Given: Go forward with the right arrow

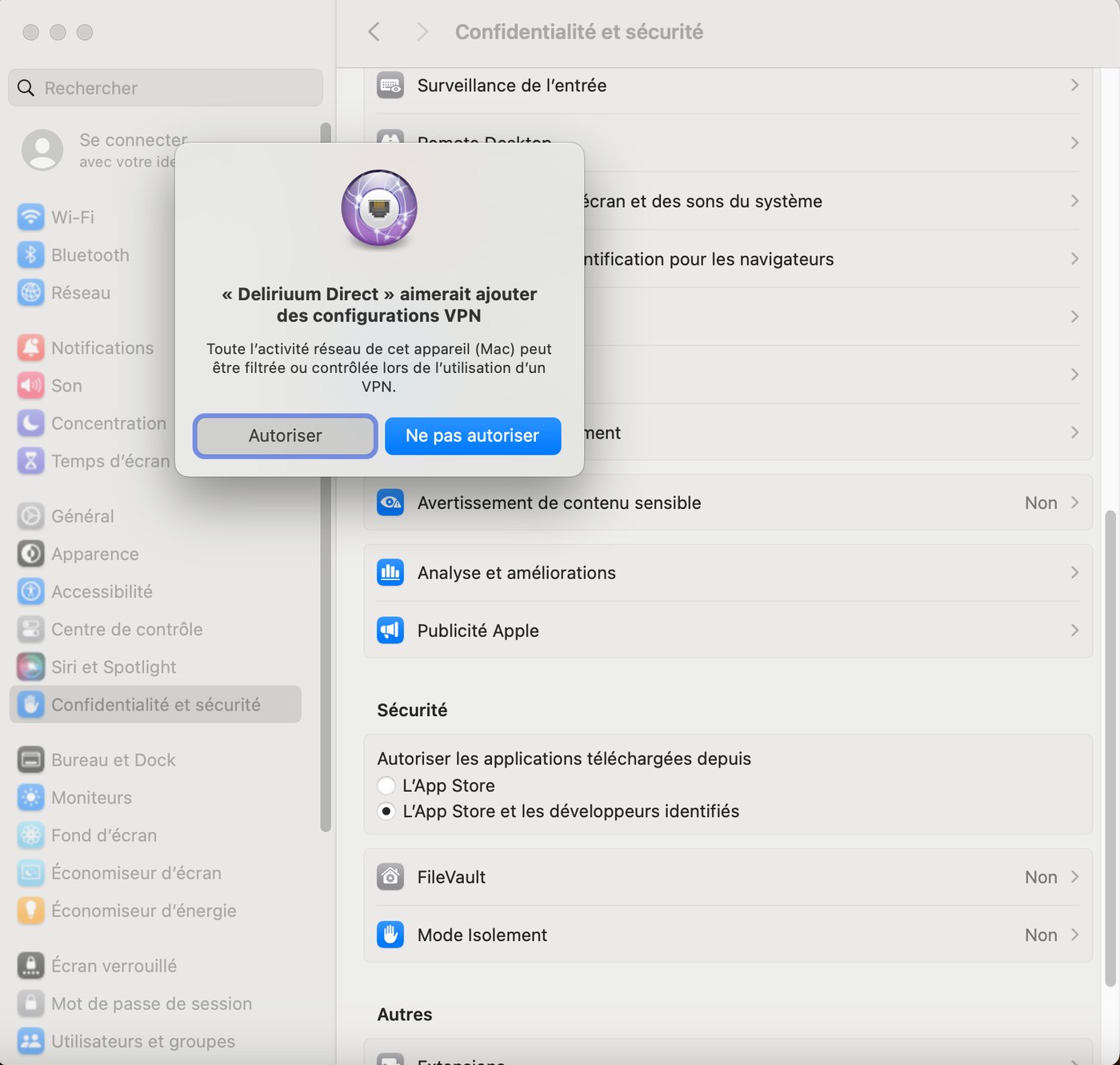Looking at the screenshot, I should [x=422, y=31].
